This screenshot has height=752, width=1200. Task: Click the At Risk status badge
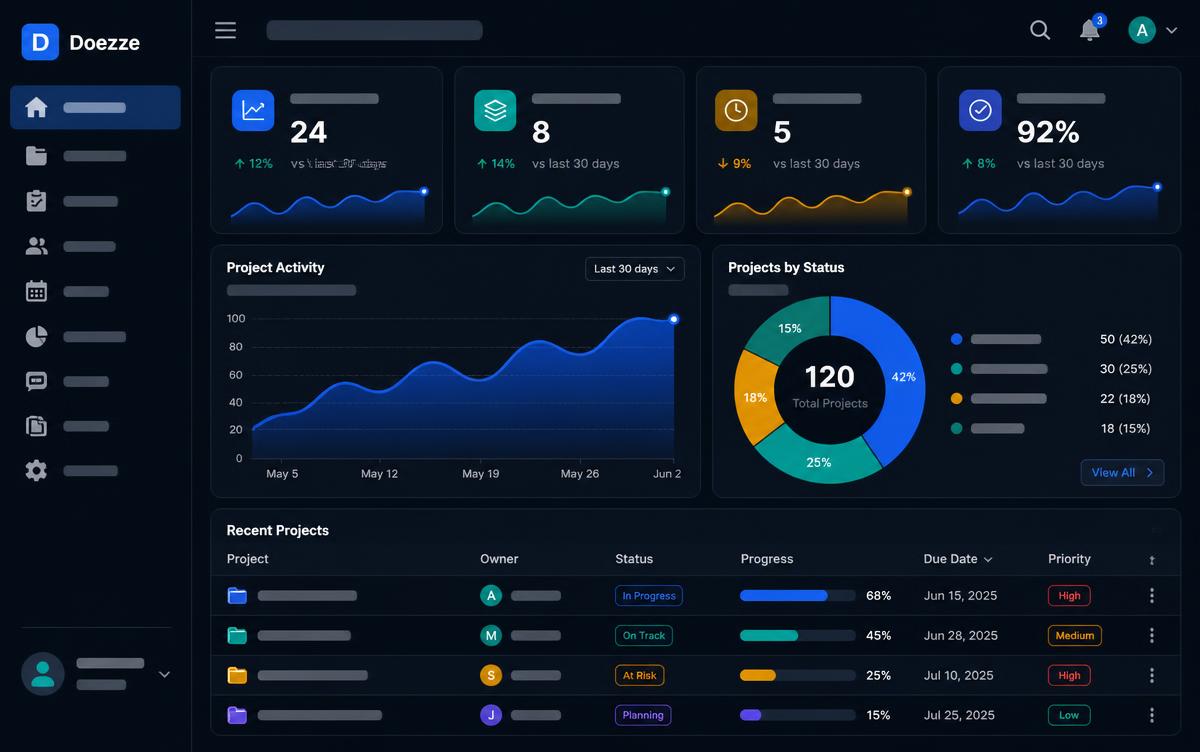639,675
